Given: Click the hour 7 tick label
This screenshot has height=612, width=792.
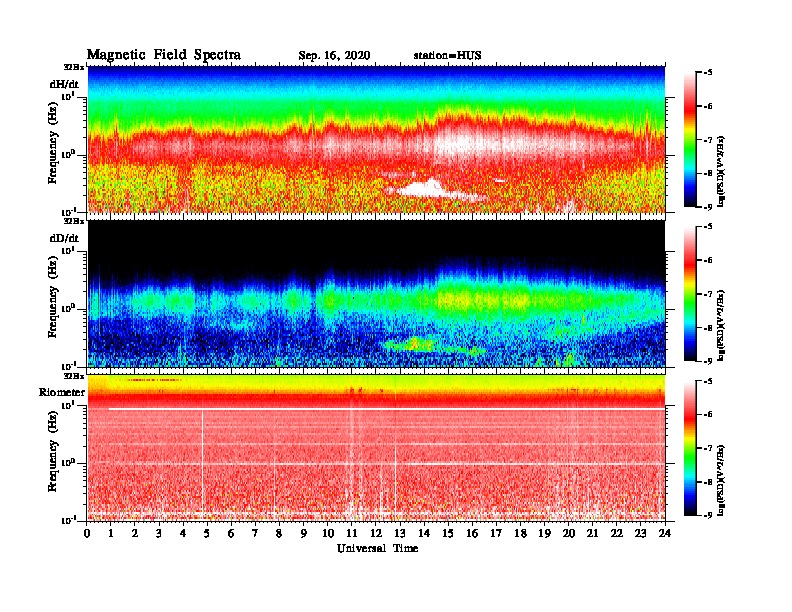Looking at the screenshot, I should pyautogui.click(x=255, y=533).
